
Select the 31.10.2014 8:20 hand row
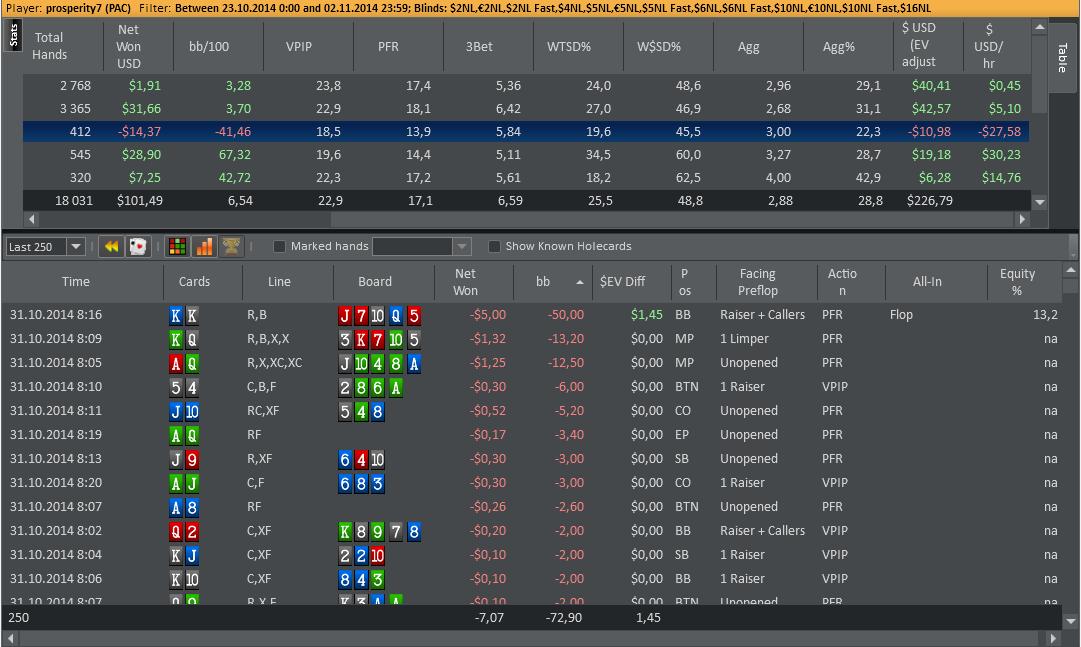tap(532, 483)
